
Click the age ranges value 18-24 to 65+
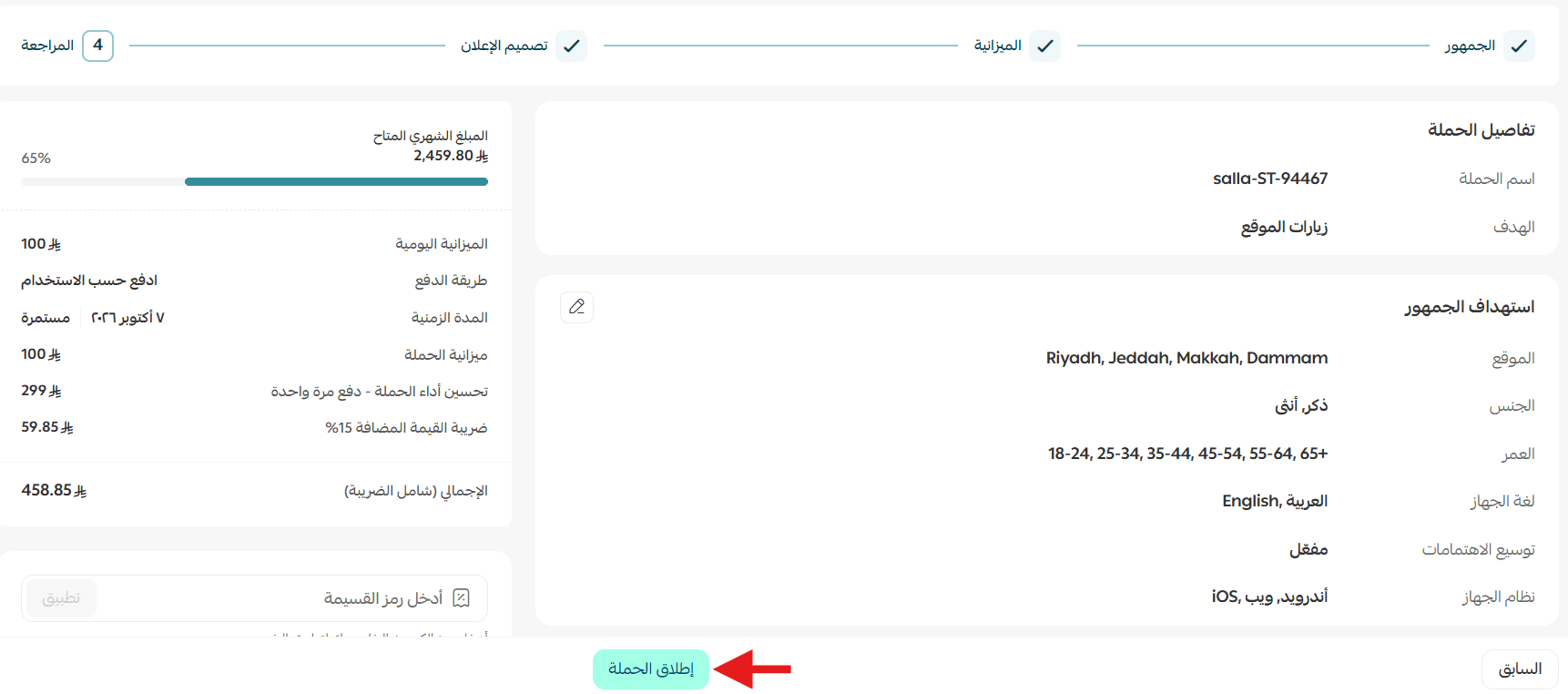point(1188,454)
